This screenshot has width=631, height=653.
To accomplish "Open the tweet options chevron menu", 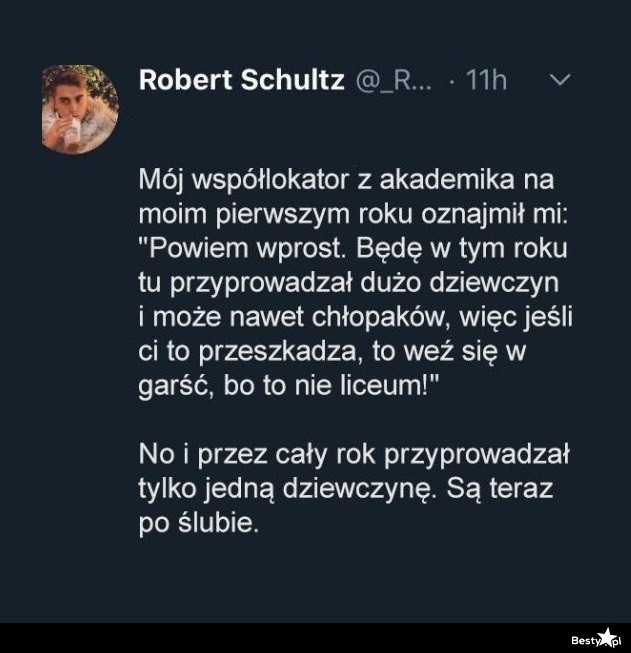I will 560,80.
